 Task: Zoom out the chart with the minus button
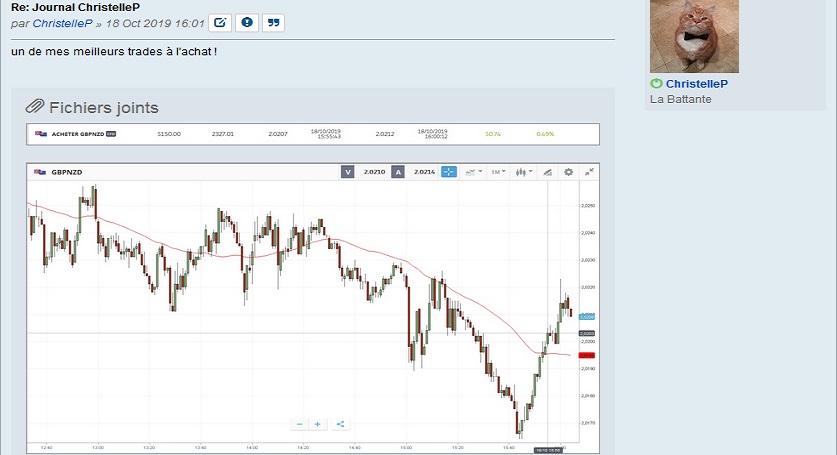click(x=299, y=423)
